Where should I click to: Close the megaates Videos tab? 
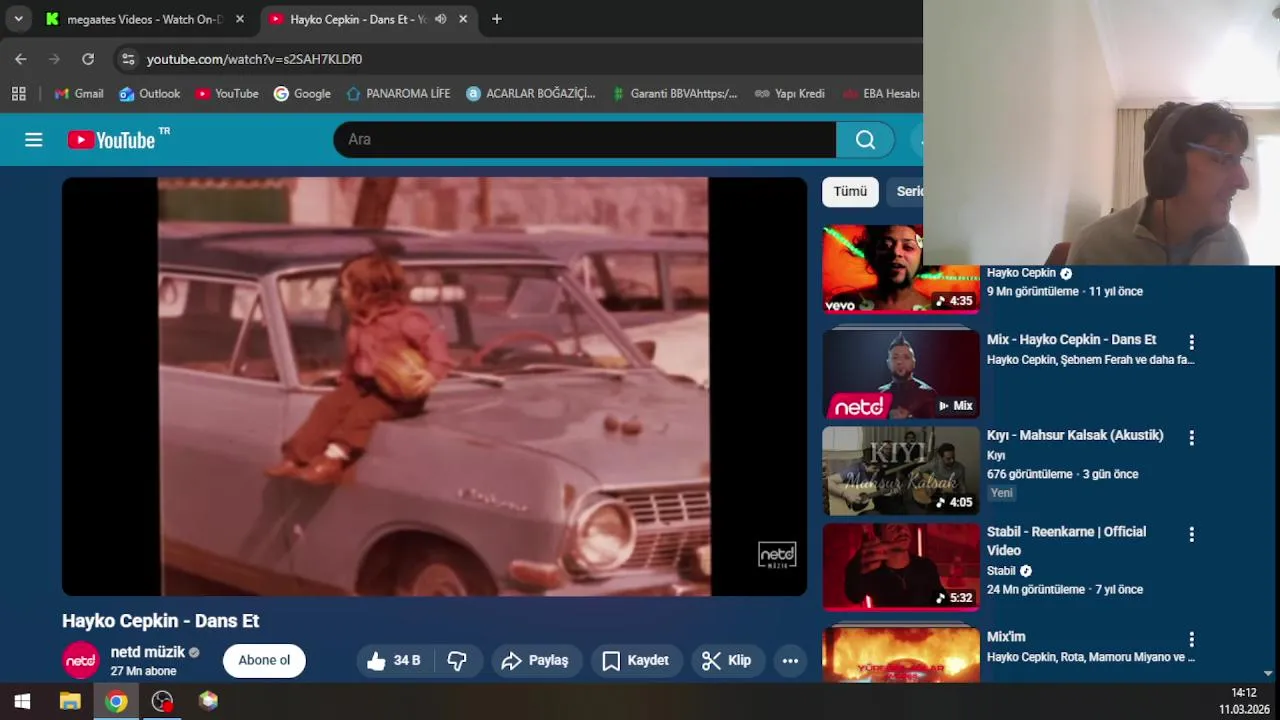[x=240, y=19]
